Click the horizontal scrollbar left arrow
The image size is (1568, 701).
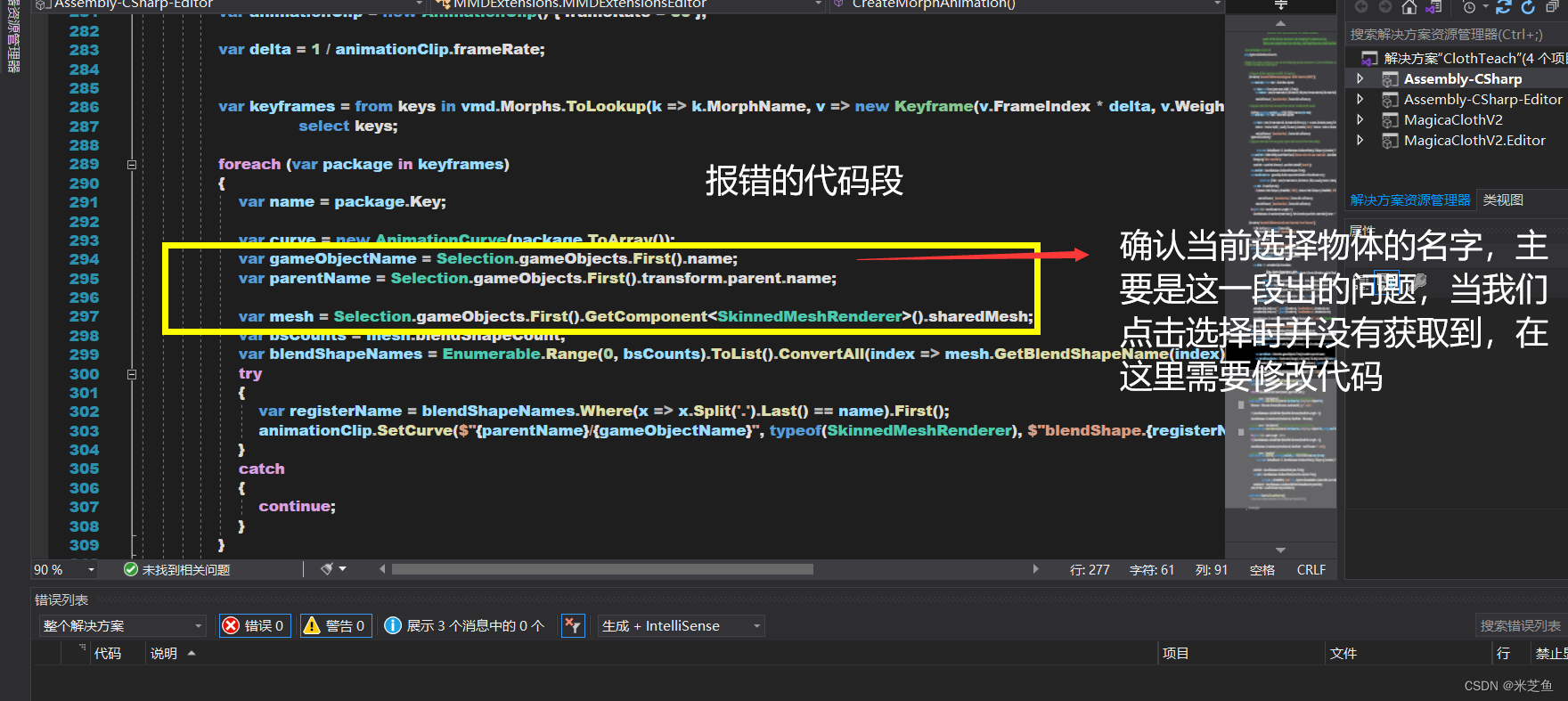(382, 569)
